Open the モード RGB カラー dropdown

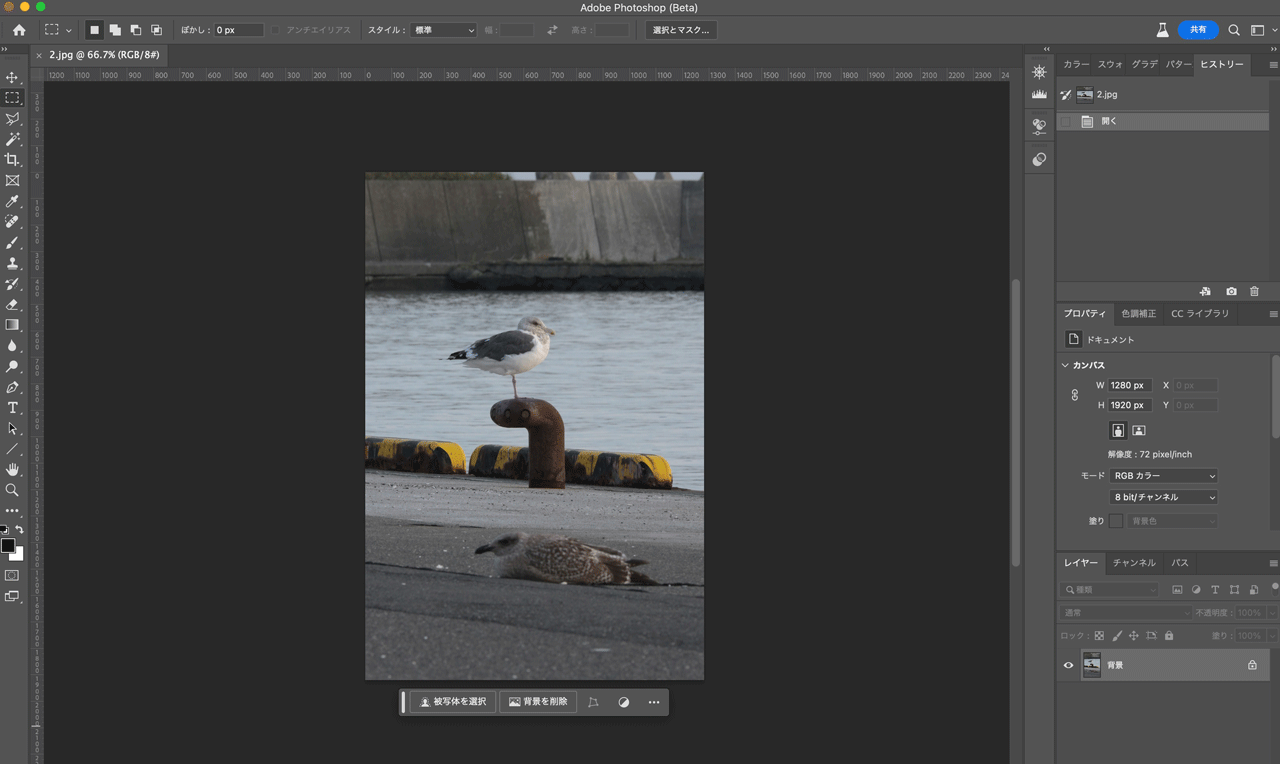[1163, 476]
